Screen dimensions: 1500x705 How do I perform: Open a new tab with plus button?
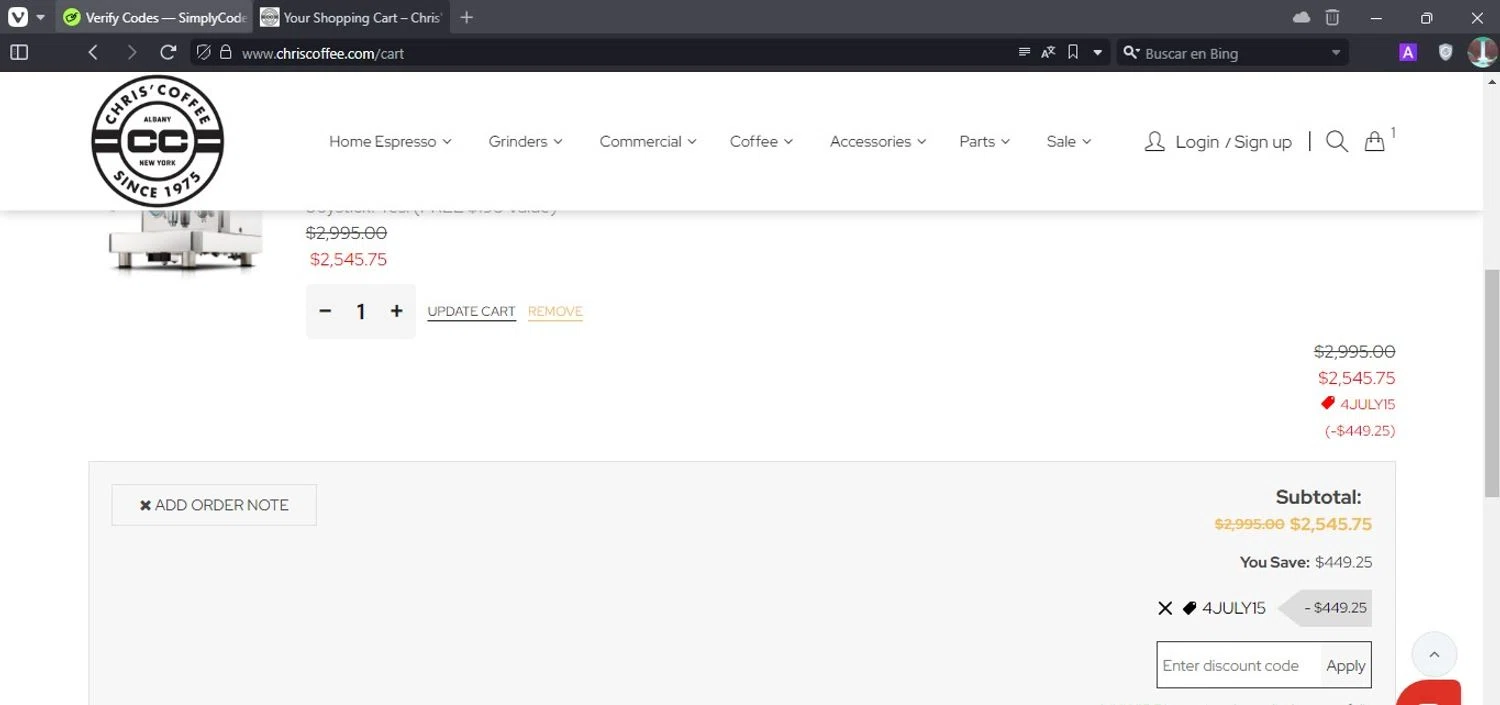[x=466, y=17]
